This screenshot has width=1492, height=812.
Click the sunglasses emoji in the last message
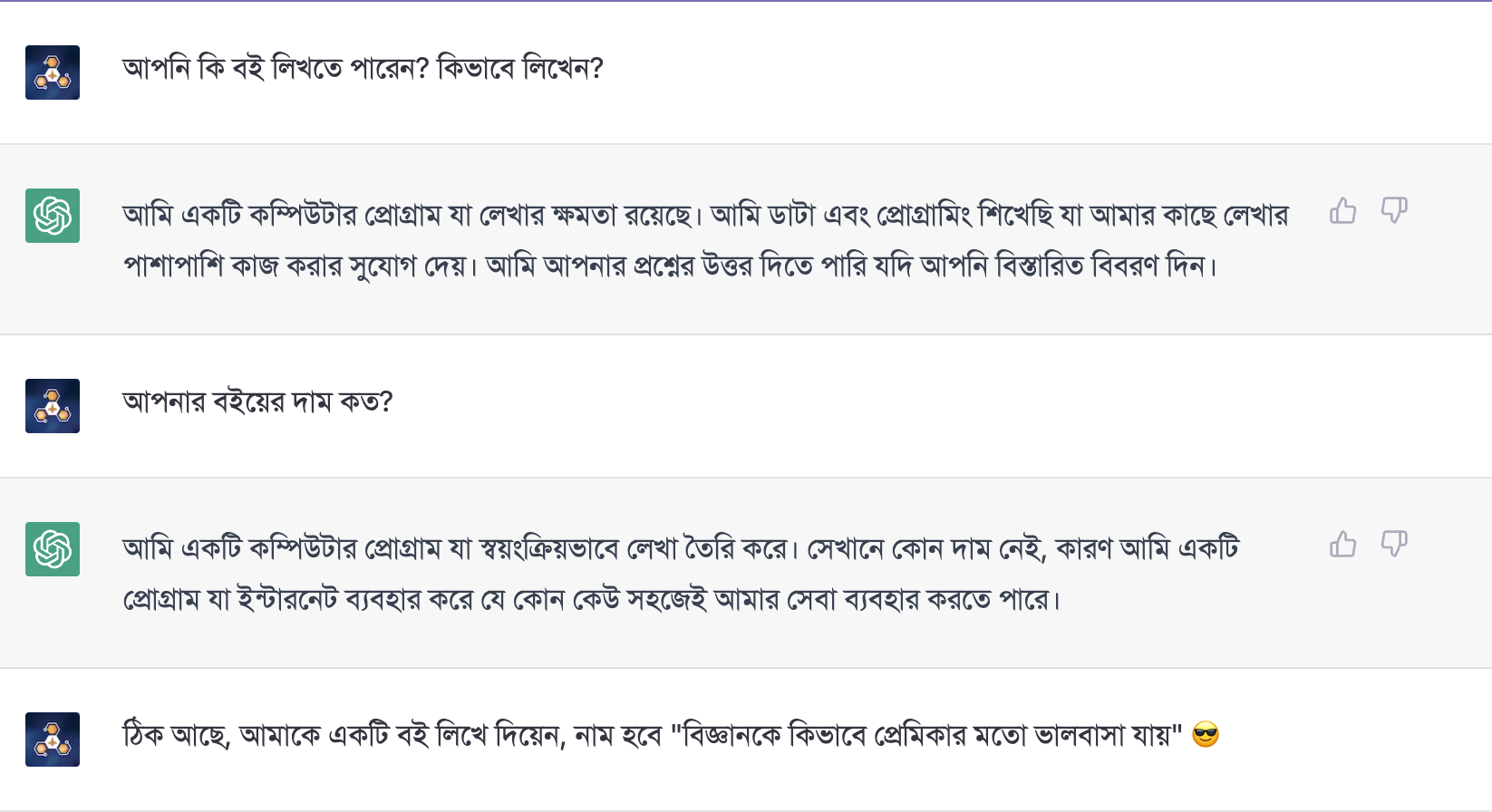[x=1206, y=734]
